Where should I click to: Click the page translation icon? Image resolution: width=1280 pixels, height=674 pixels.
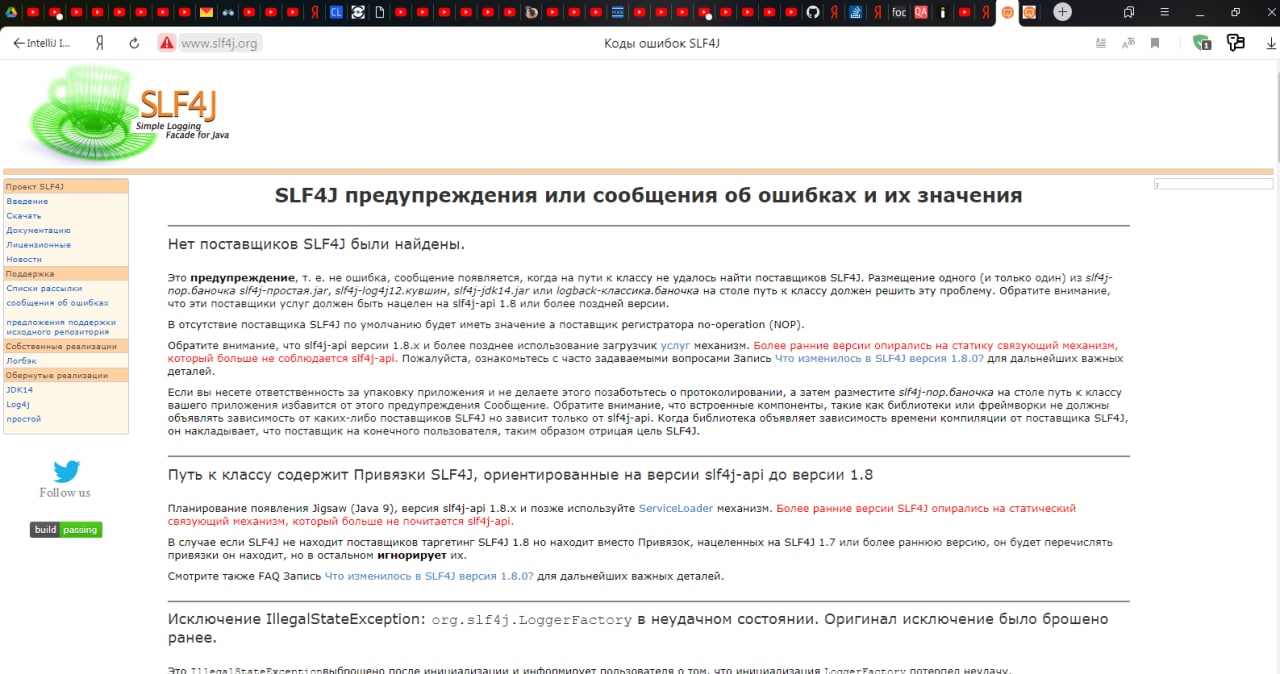tap(1129, 43)
